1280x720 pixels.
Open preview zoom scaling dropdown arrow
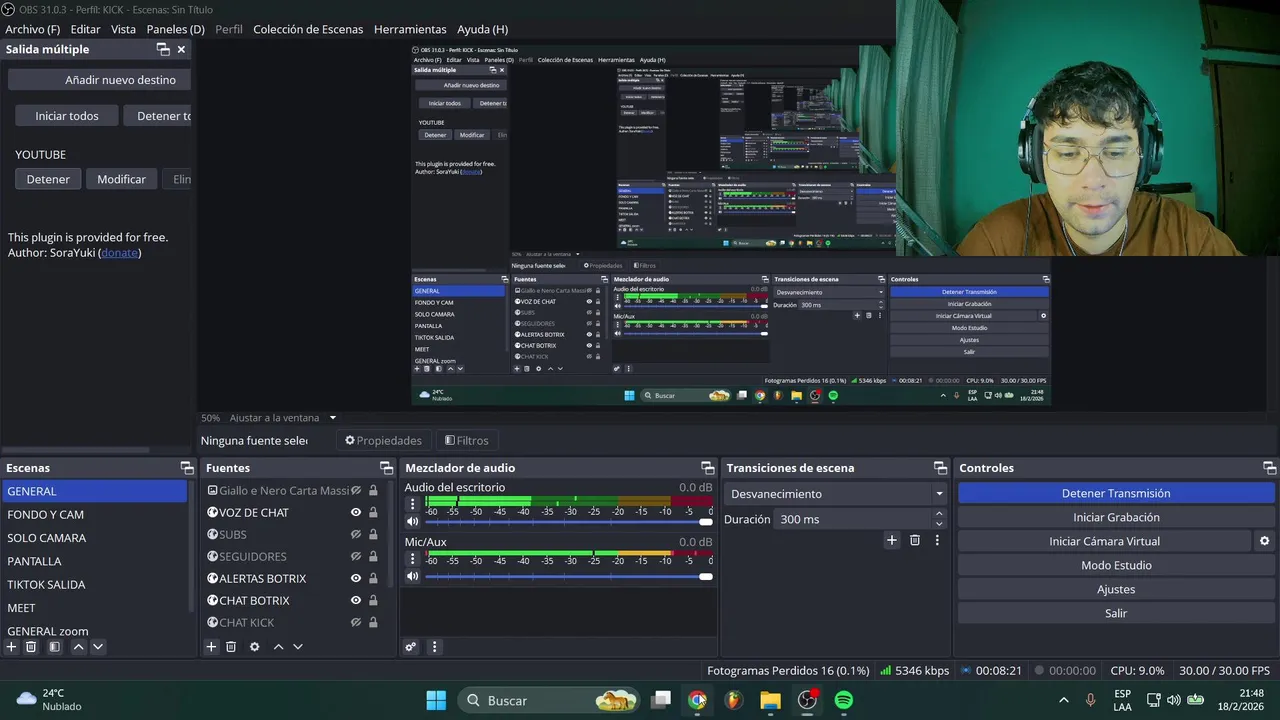(333, 418)
